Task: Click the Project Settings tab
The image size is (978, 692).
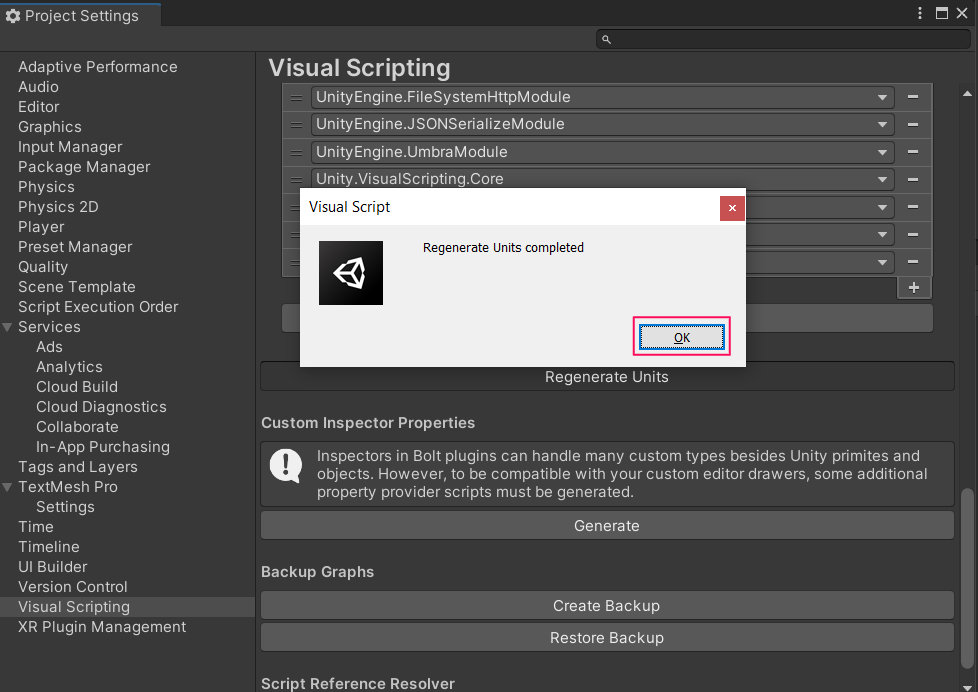Action: pos(80,16)
